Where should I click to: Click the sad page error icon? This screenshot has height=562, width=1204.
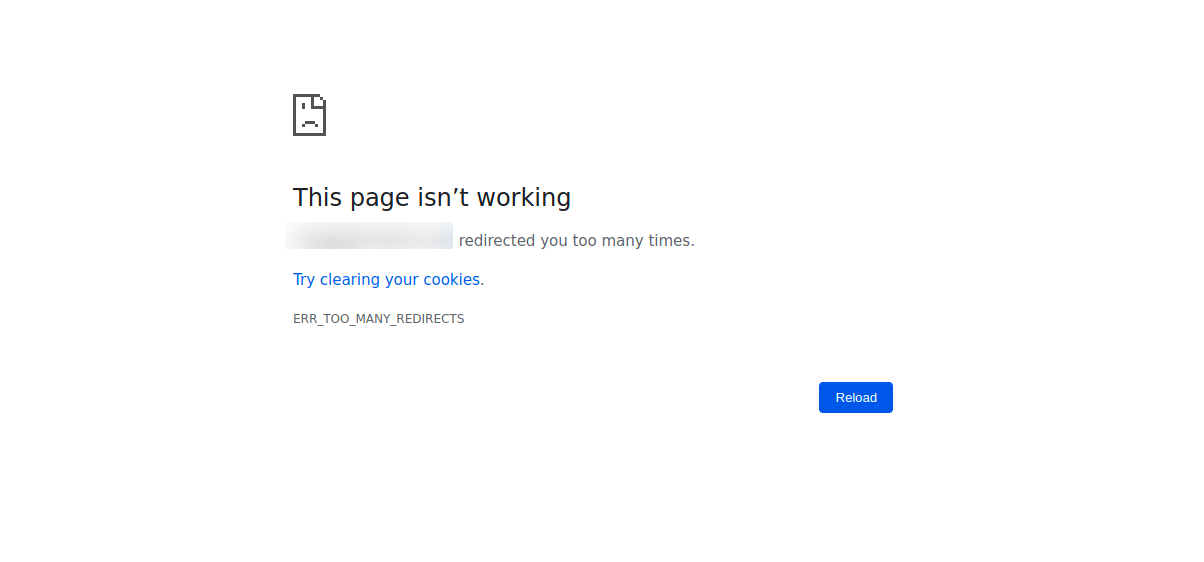(309, 115)
